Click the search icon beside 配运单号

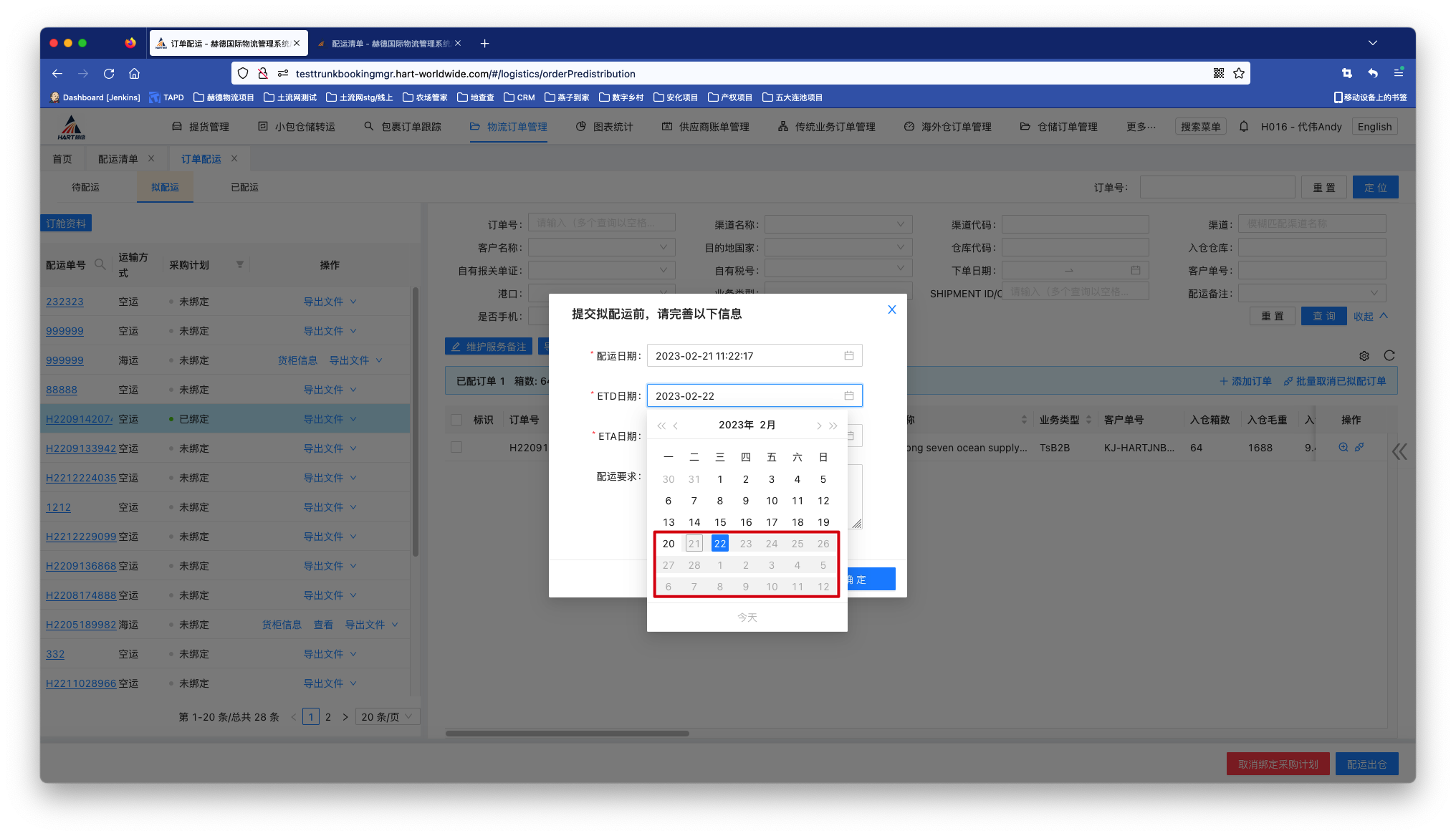100,265
